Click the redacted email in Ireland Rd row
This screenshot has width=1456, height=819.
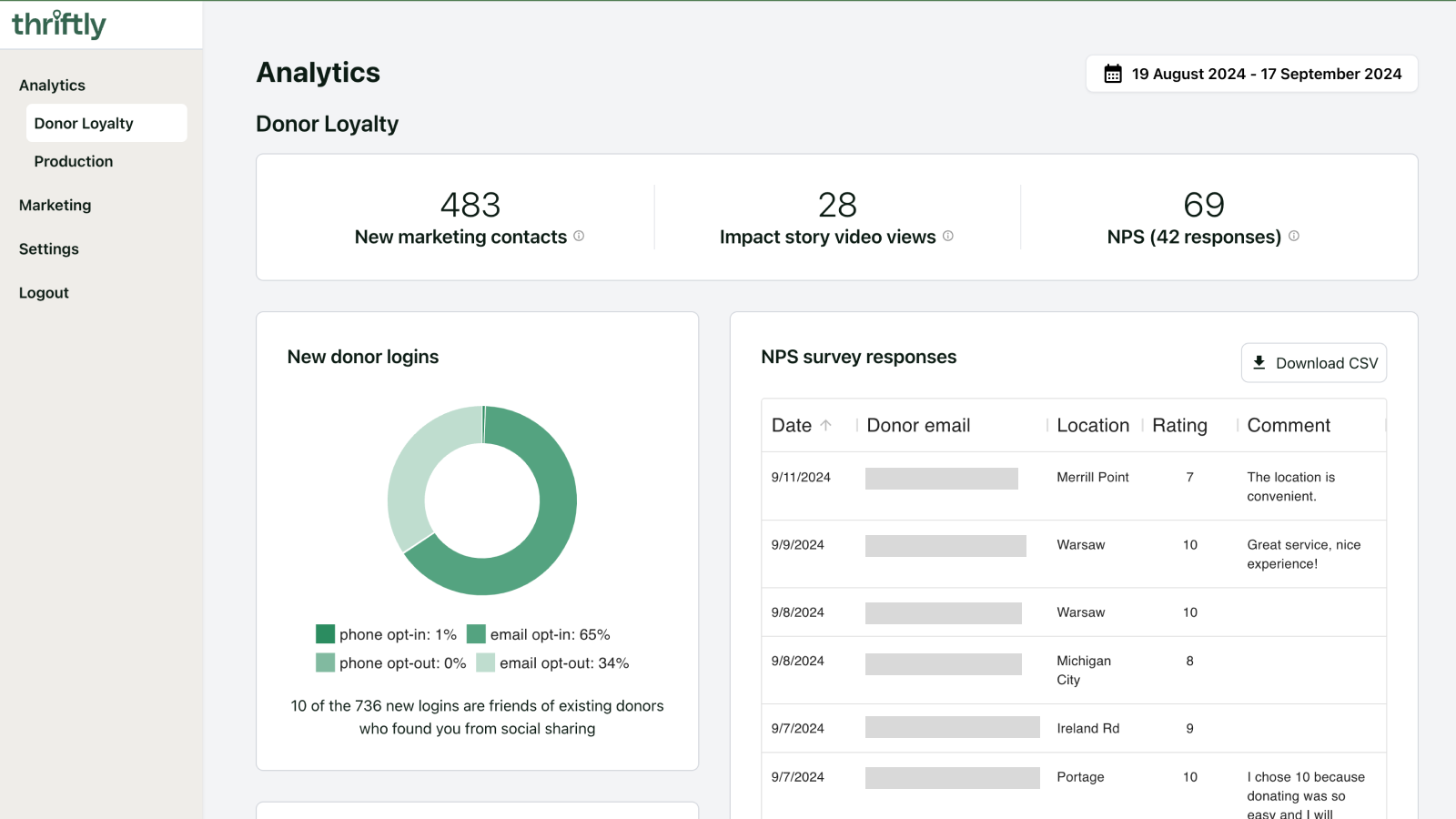pyautogui.click(x=953, y=727)
